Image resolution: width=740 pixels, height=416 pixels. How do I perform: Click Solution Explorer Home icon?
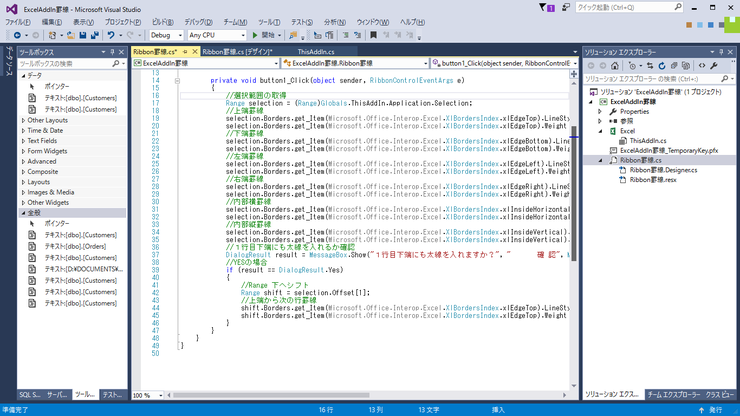click(x=614, y=66)
